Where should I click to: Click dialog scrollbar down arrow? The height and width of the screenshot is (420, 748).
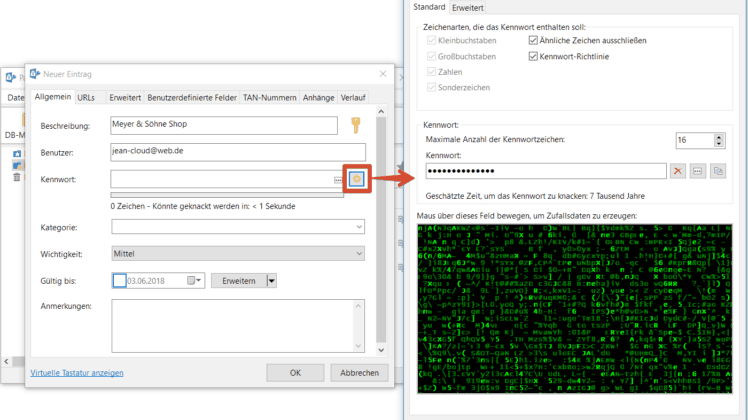pos(381,350)
